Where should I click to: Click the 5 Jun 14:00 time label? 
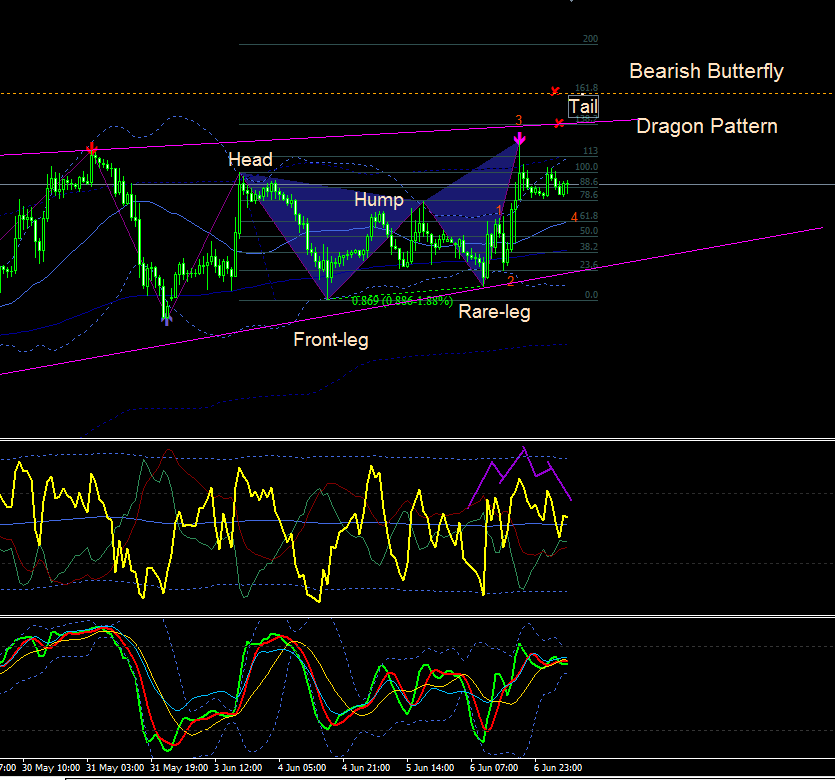pyautogui.click(x=430, y=768)
